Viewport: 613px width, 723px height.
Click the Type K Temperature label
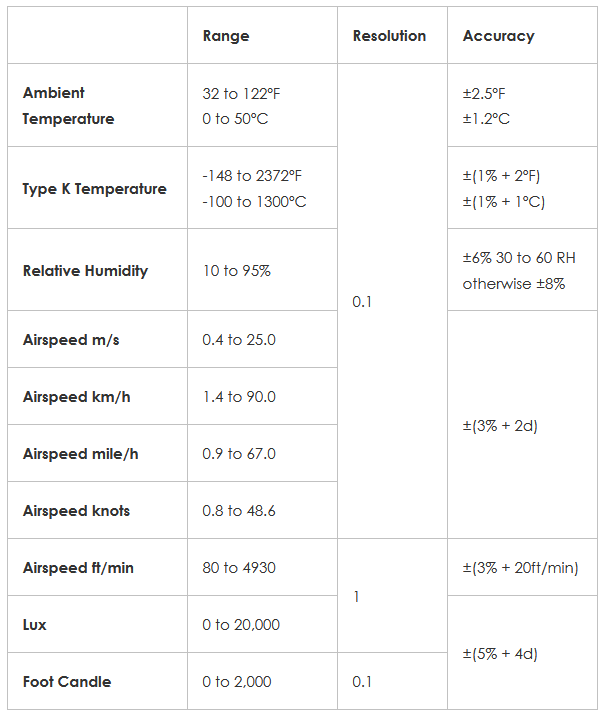point(94,189)
